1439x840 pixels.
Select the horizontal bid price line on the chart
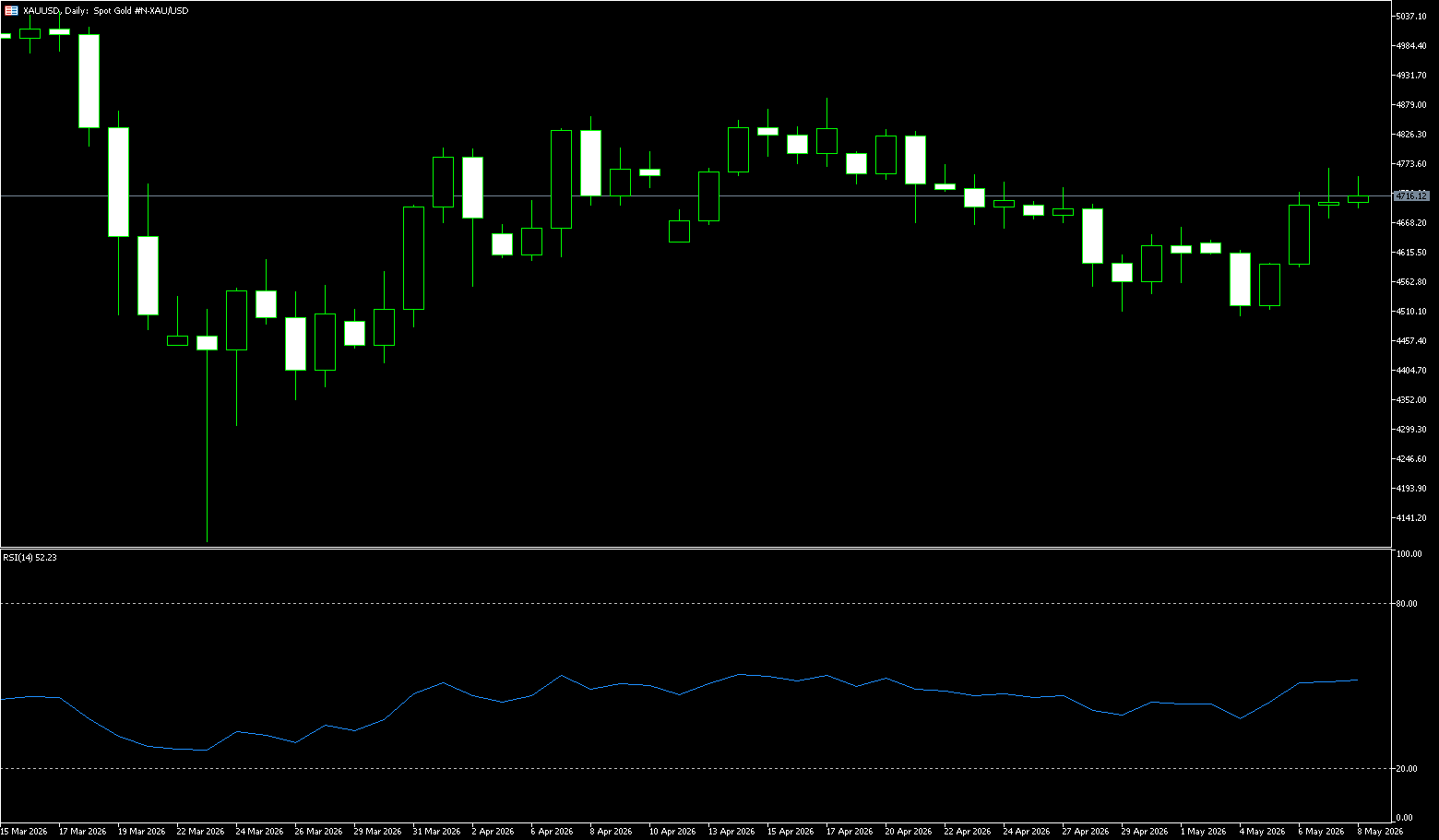[696, 195]
